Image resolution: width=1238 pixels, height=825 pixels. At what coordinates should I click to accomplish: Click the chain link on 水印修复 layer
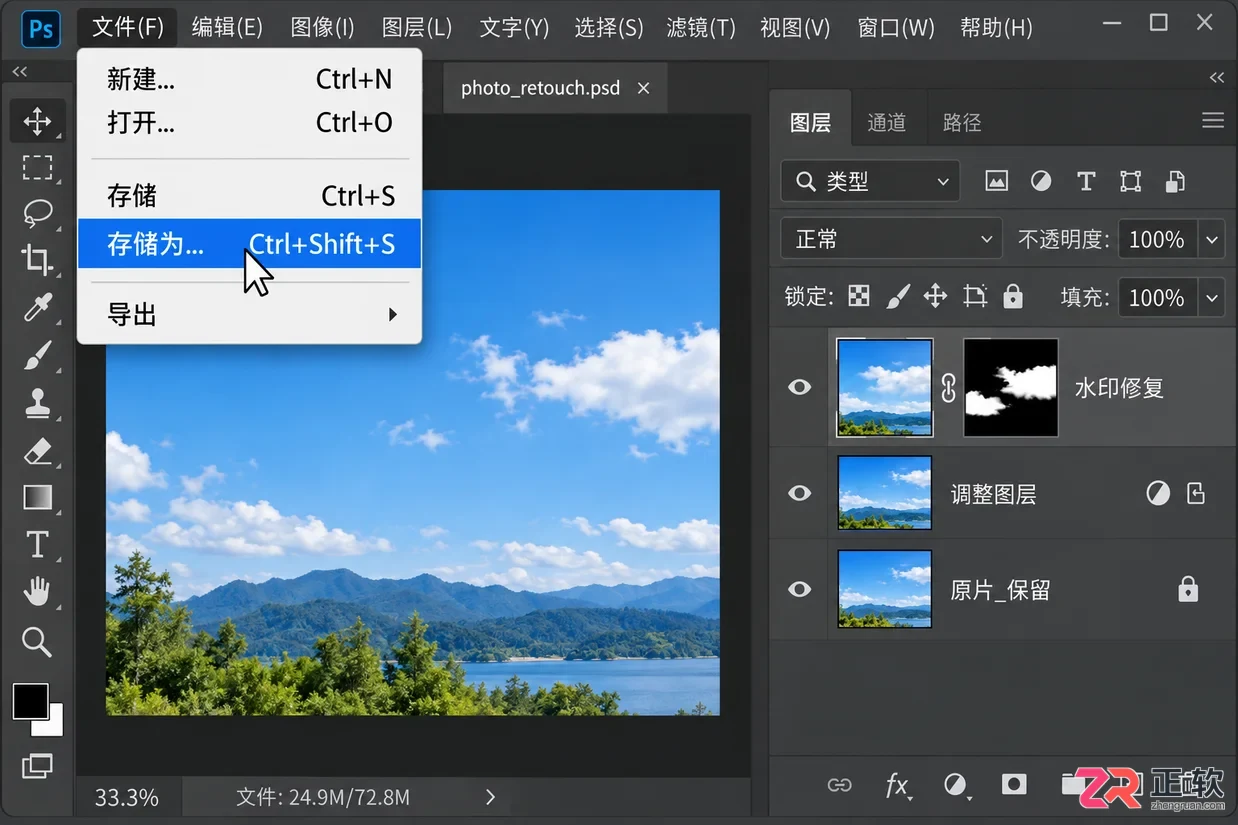[x=949, y=388]
